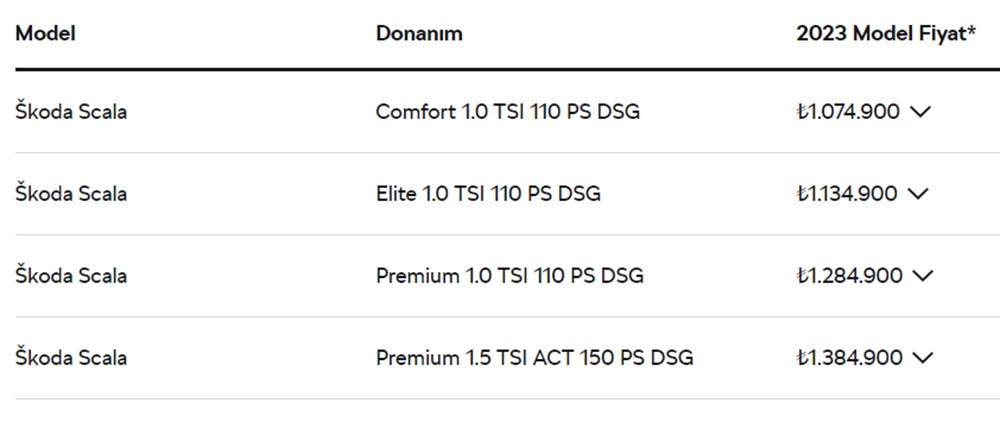
Task: Select Škoda Scala in the Premium 1.0 row
Action: 71,276
